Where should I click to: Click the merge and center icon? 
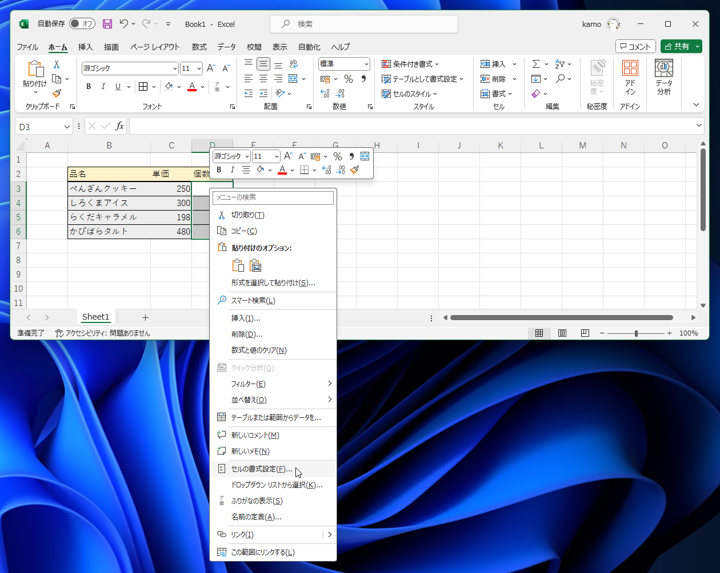tap(293, 79)
